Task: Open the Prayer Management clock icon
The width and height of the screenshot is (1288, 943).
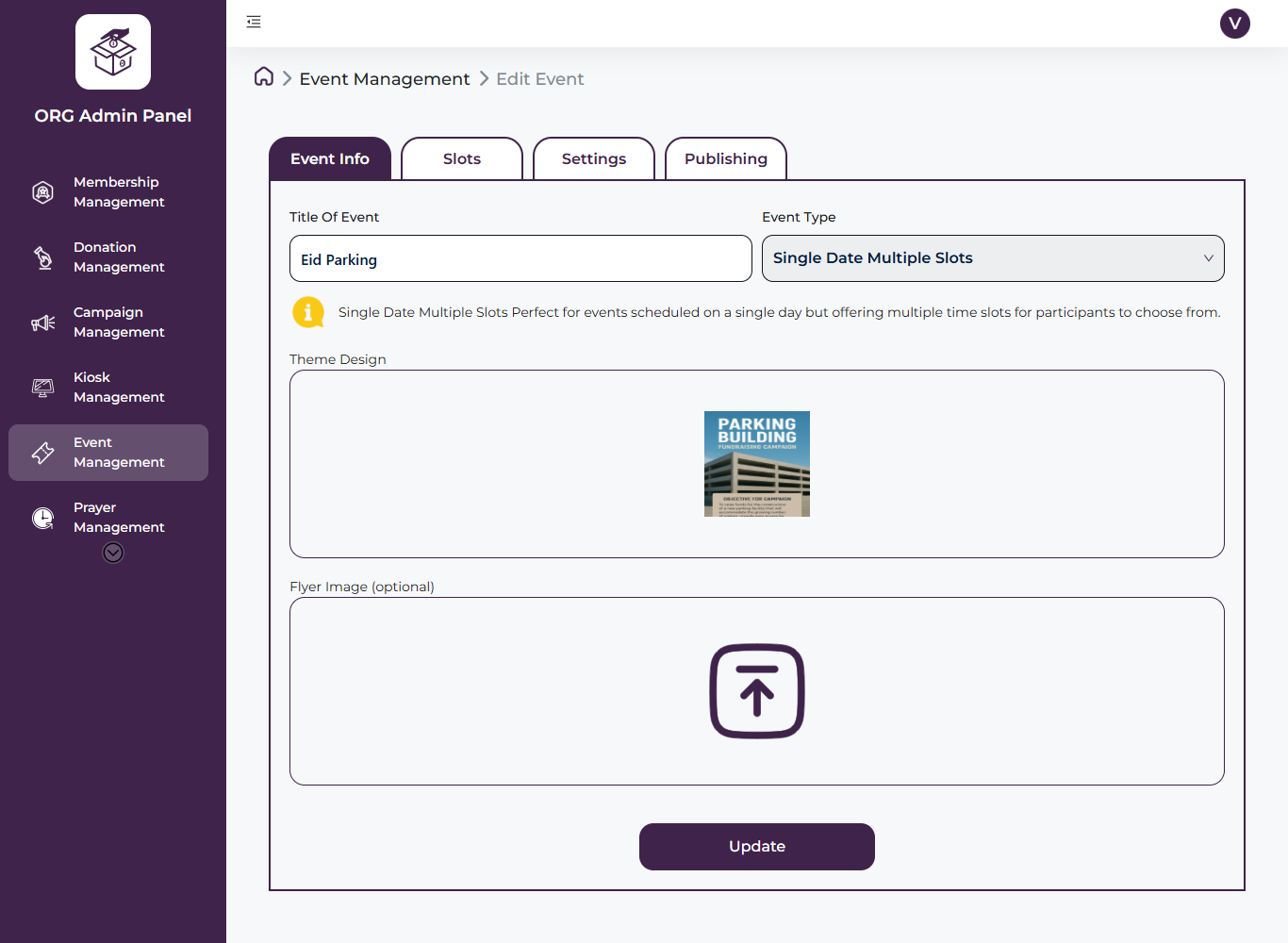Action: pos(42,517)
